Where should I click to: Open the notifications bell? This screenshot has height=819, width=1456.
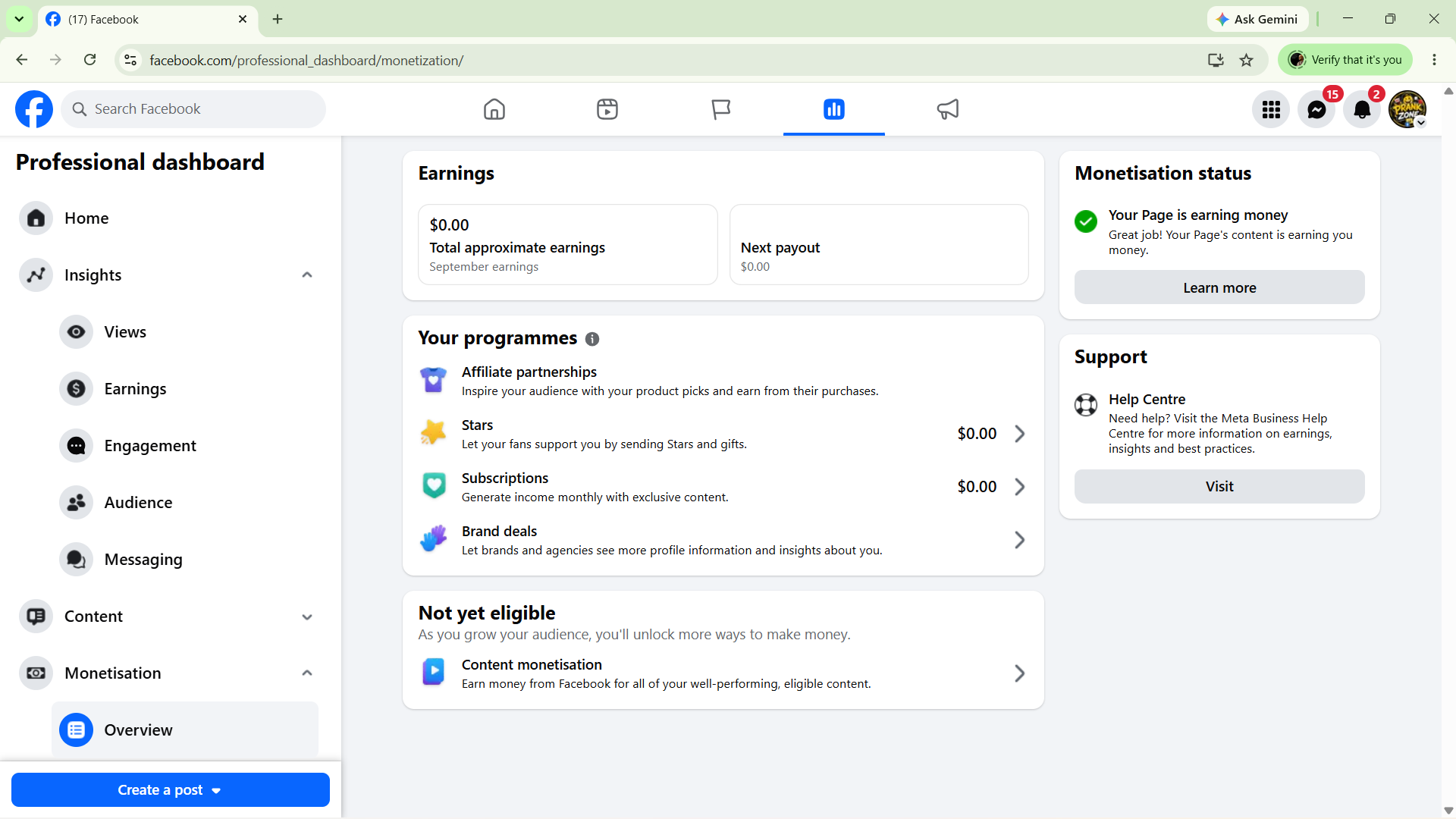click(x=1362, y=110)
